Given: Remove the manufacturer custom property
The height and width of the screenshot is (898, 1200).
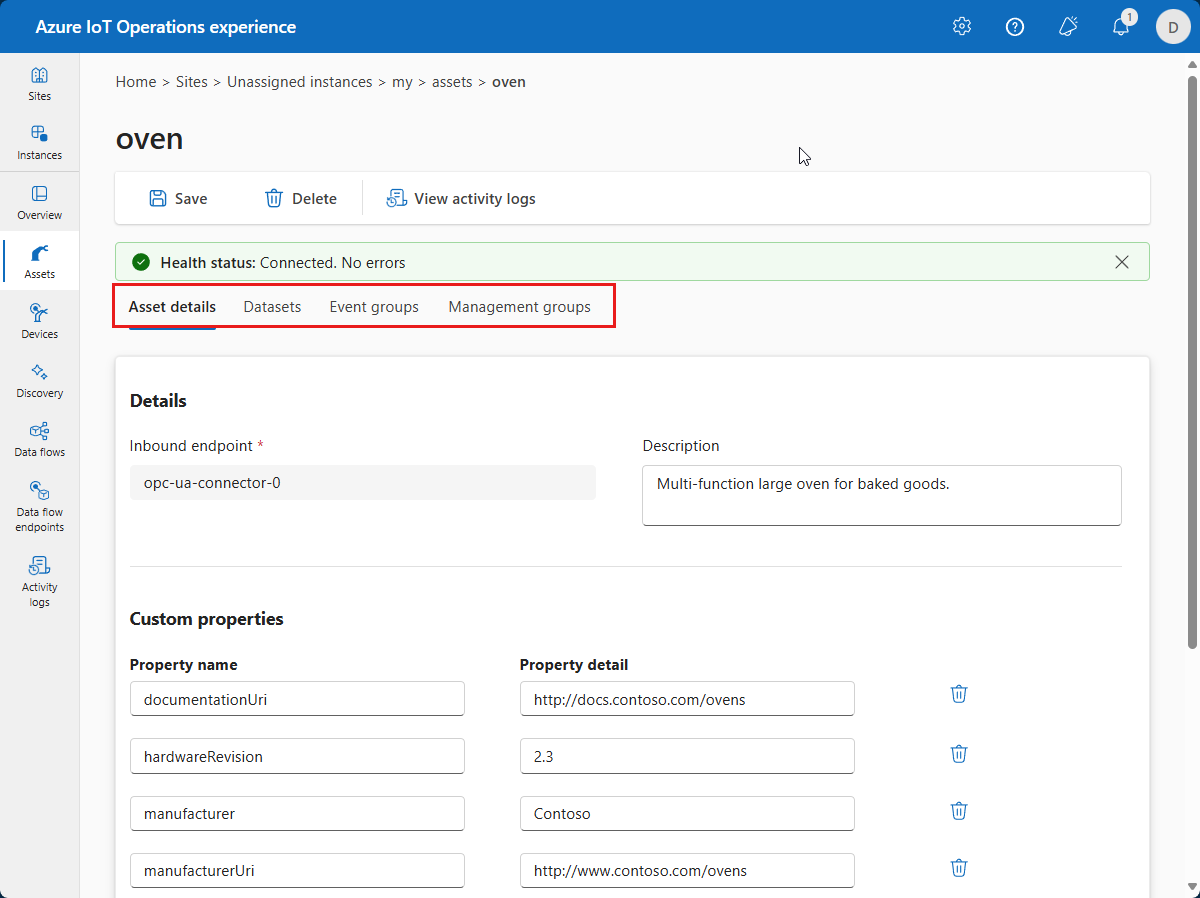Looking at the screenshot, I should coord(958,811).
